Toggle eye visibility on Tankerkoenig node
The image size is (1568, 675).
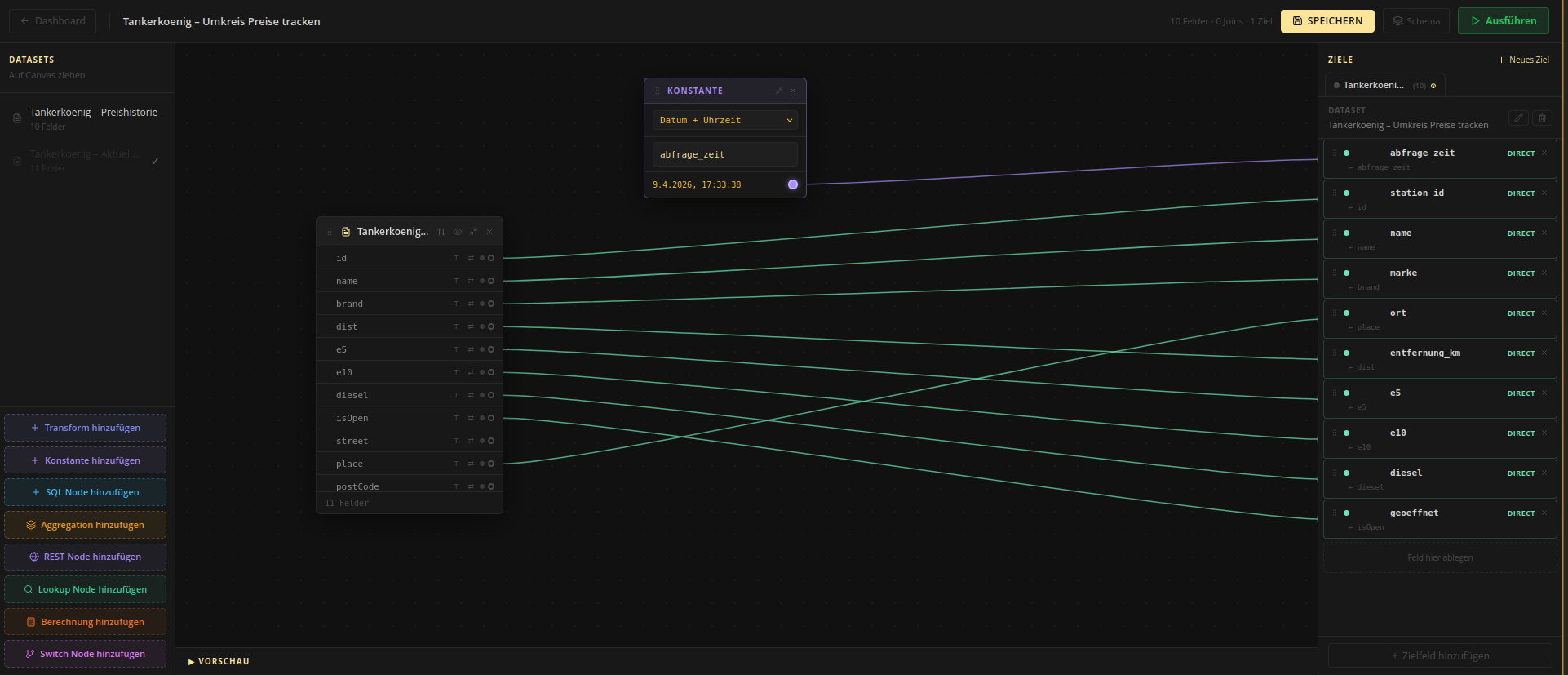point(458,232)
